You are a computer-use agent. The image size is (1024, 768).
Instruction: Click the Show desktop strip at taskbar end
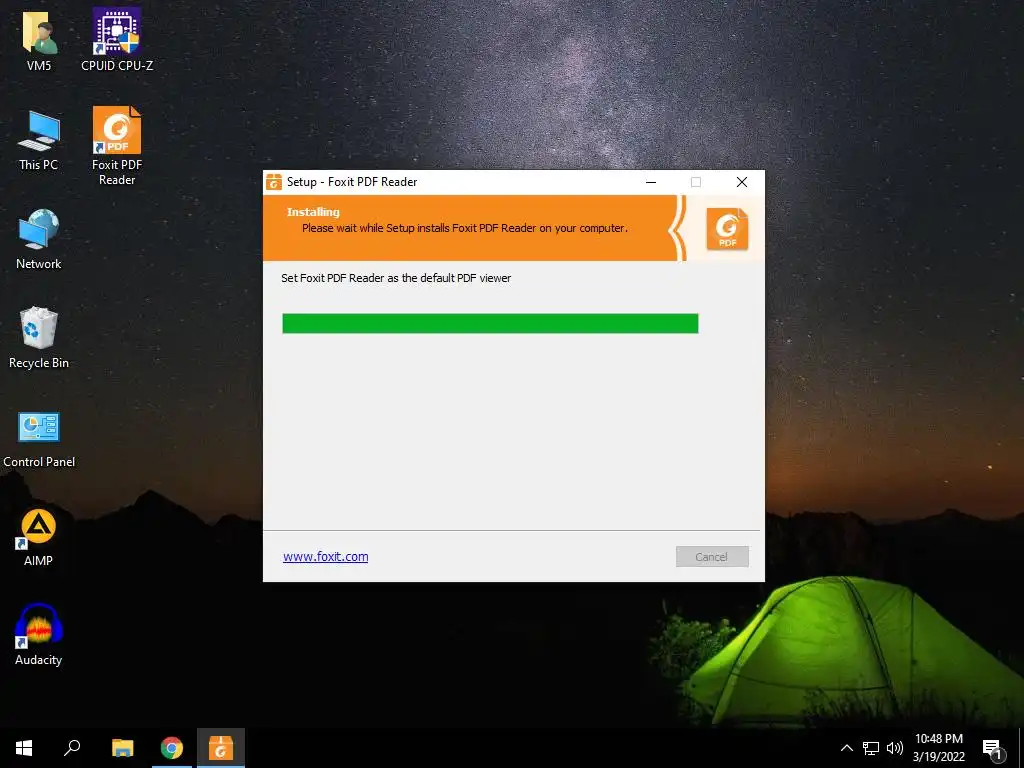click(1021, 748)
